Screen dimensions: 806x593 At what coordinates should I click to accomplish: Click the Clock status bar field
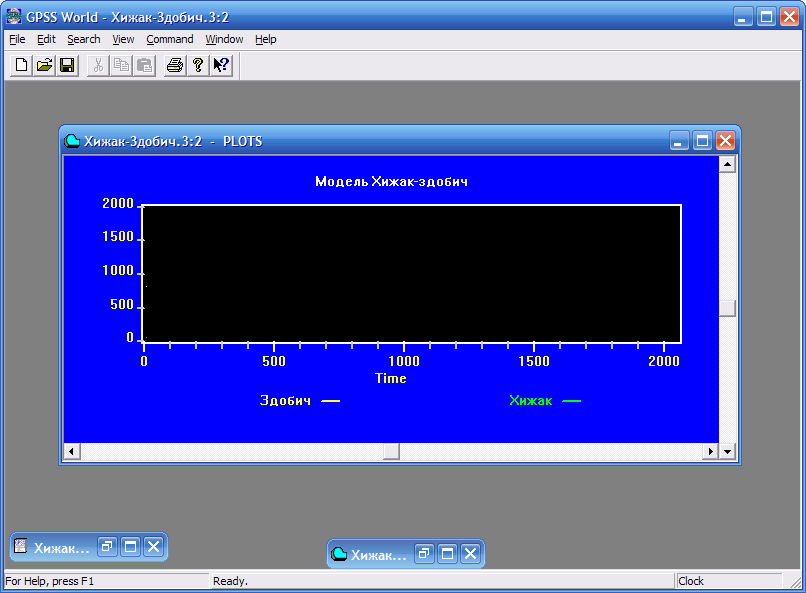(x=728, y=581)
